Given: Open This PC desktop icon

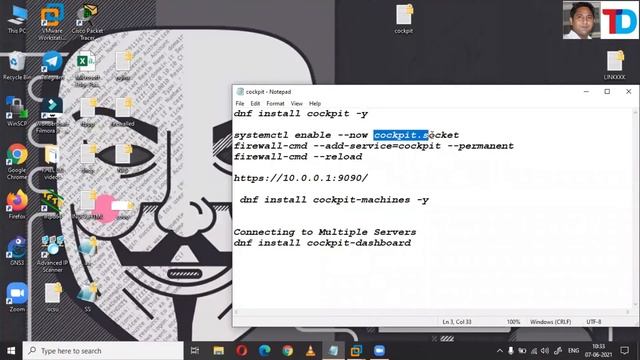Looking at the screenshot, I should pyautogui.click(x=17, y=19).
